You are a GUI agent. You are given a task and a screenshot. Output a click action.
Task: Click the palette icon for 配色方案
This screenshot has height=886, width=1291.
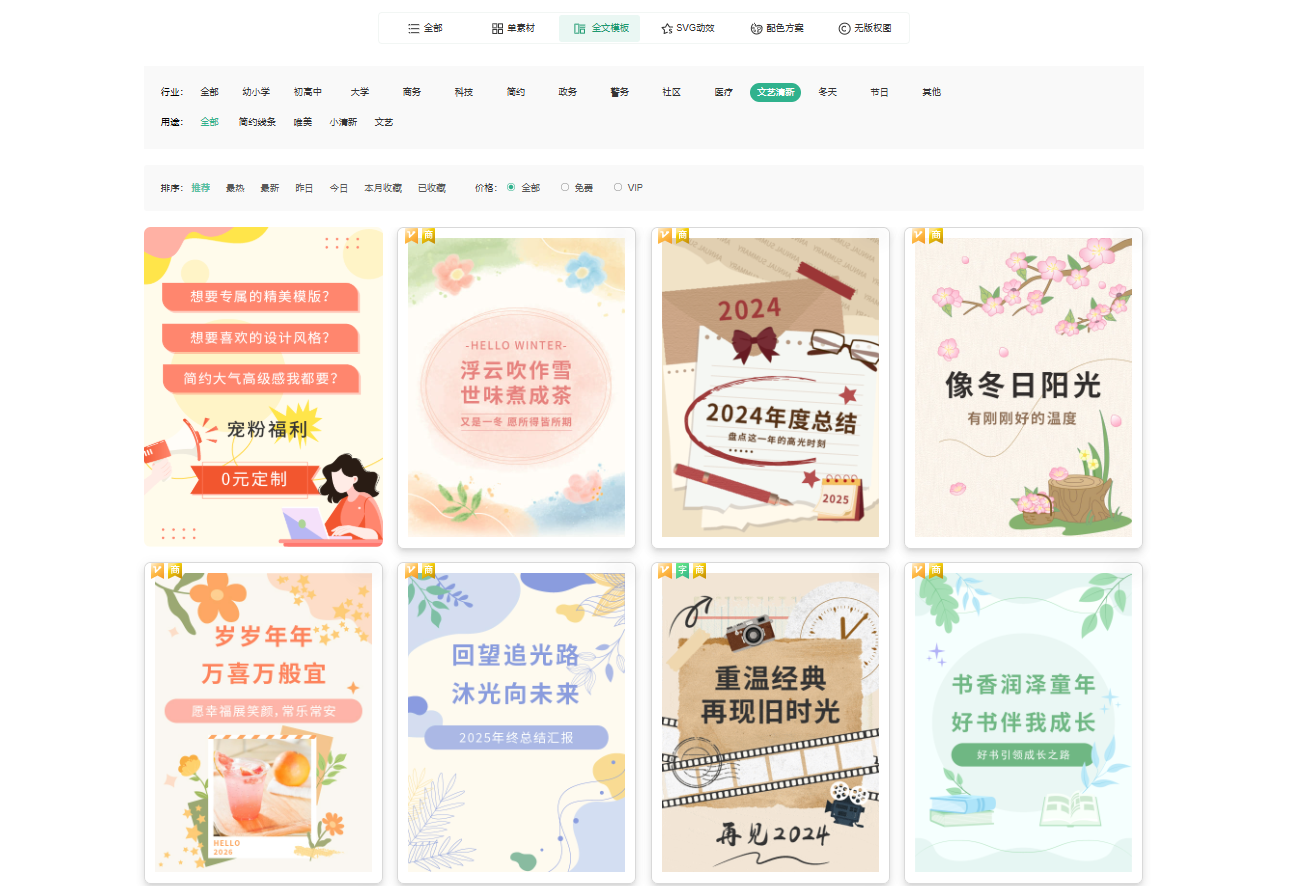click(756, 29)
